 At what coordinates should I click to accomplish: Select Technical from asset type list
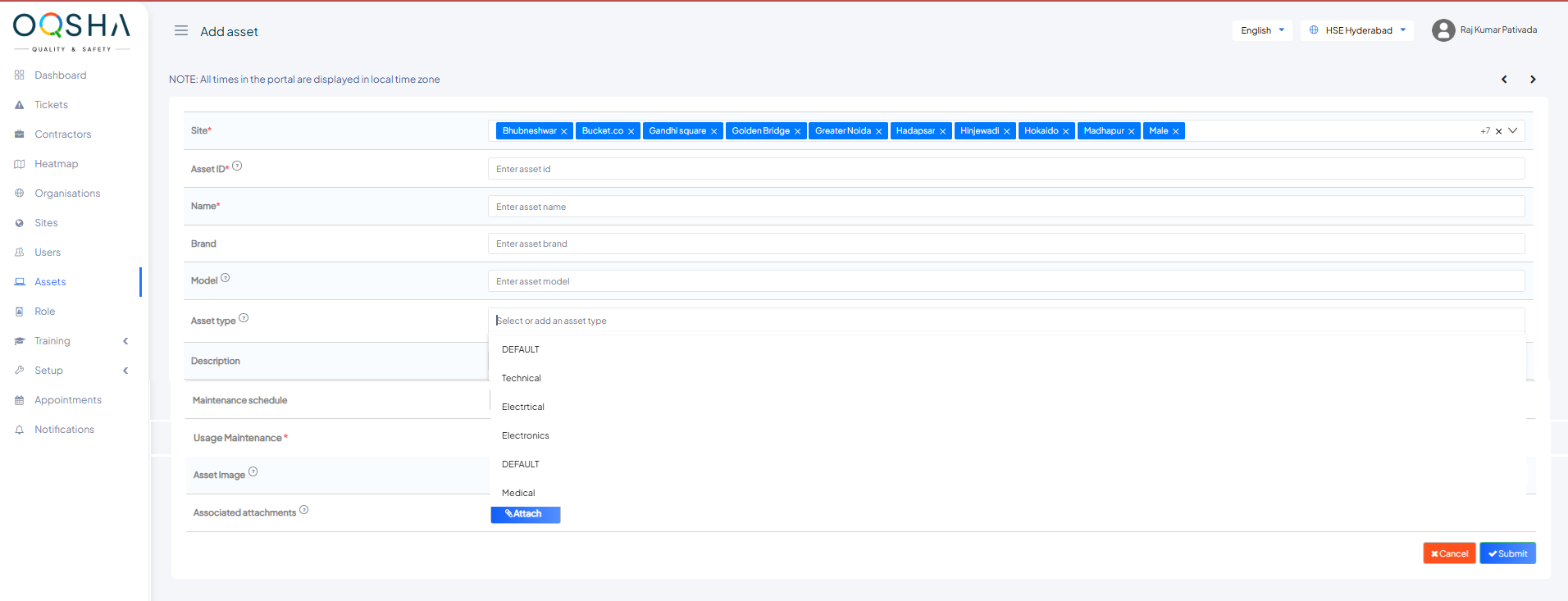[522, 378]
